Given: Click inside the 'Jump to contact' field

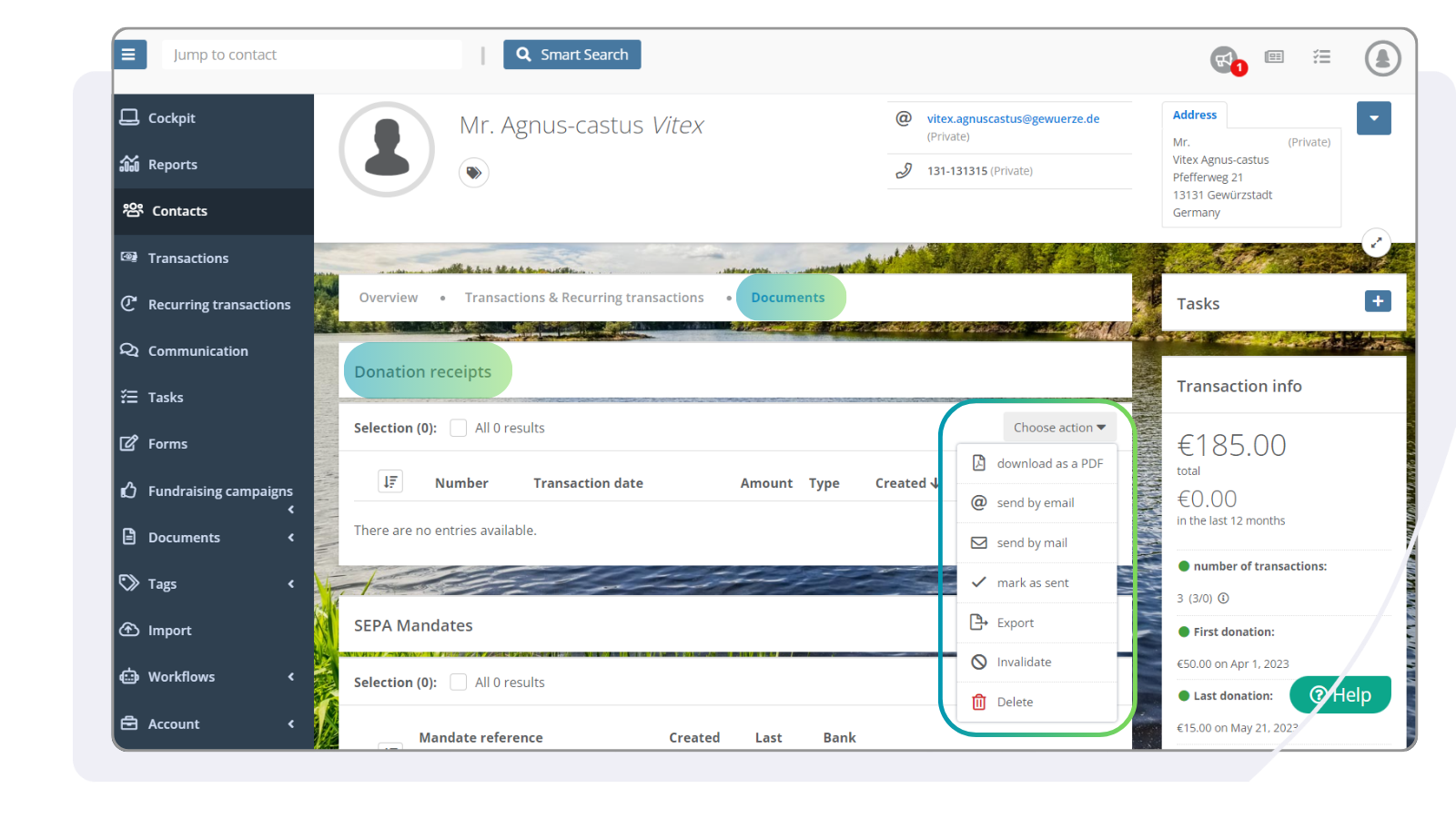Looking at the screenshot, I should tap(312, 54).
